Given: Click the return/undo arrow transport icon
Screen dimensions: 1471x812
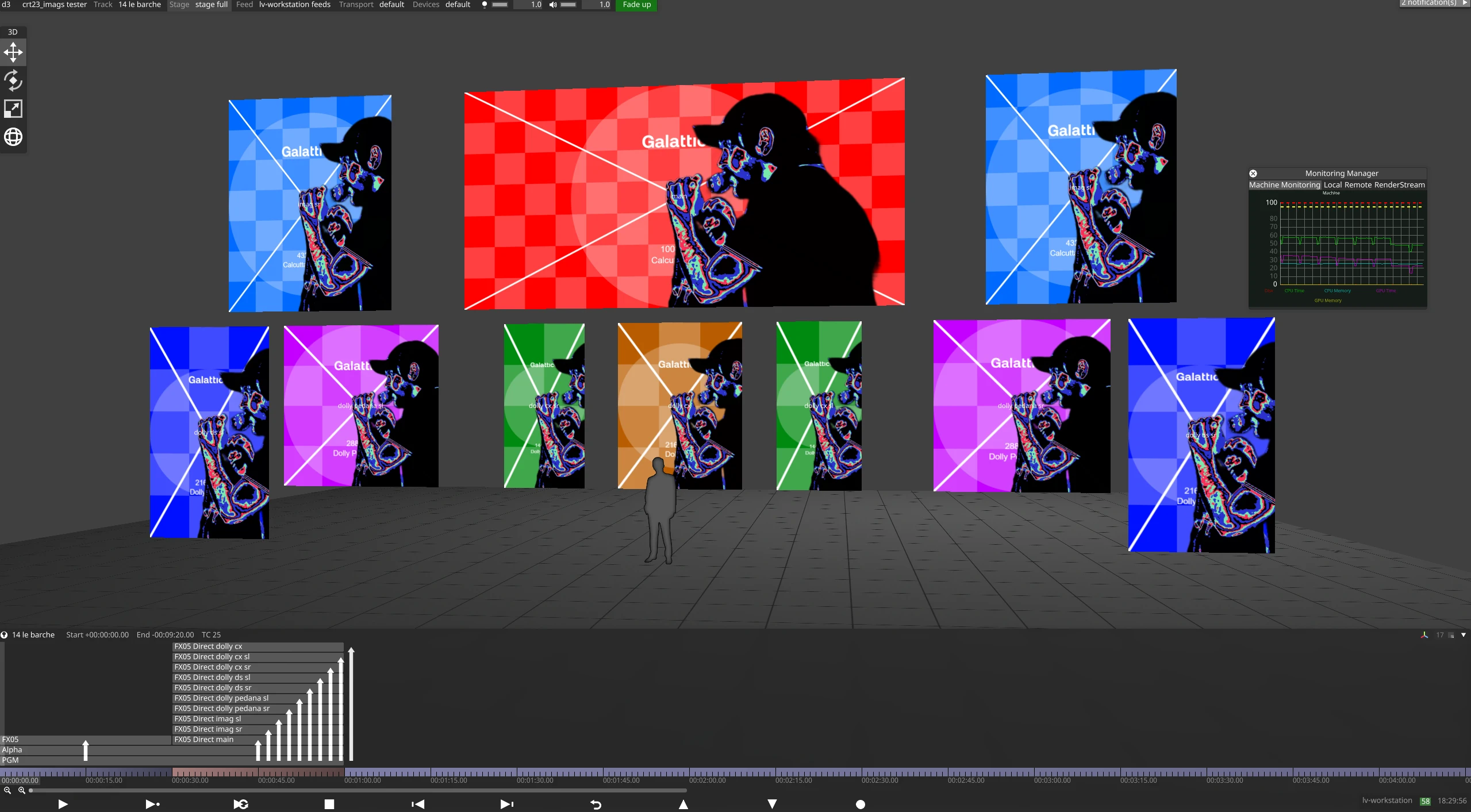Looking at the screenshot, I should pos(596,804).
